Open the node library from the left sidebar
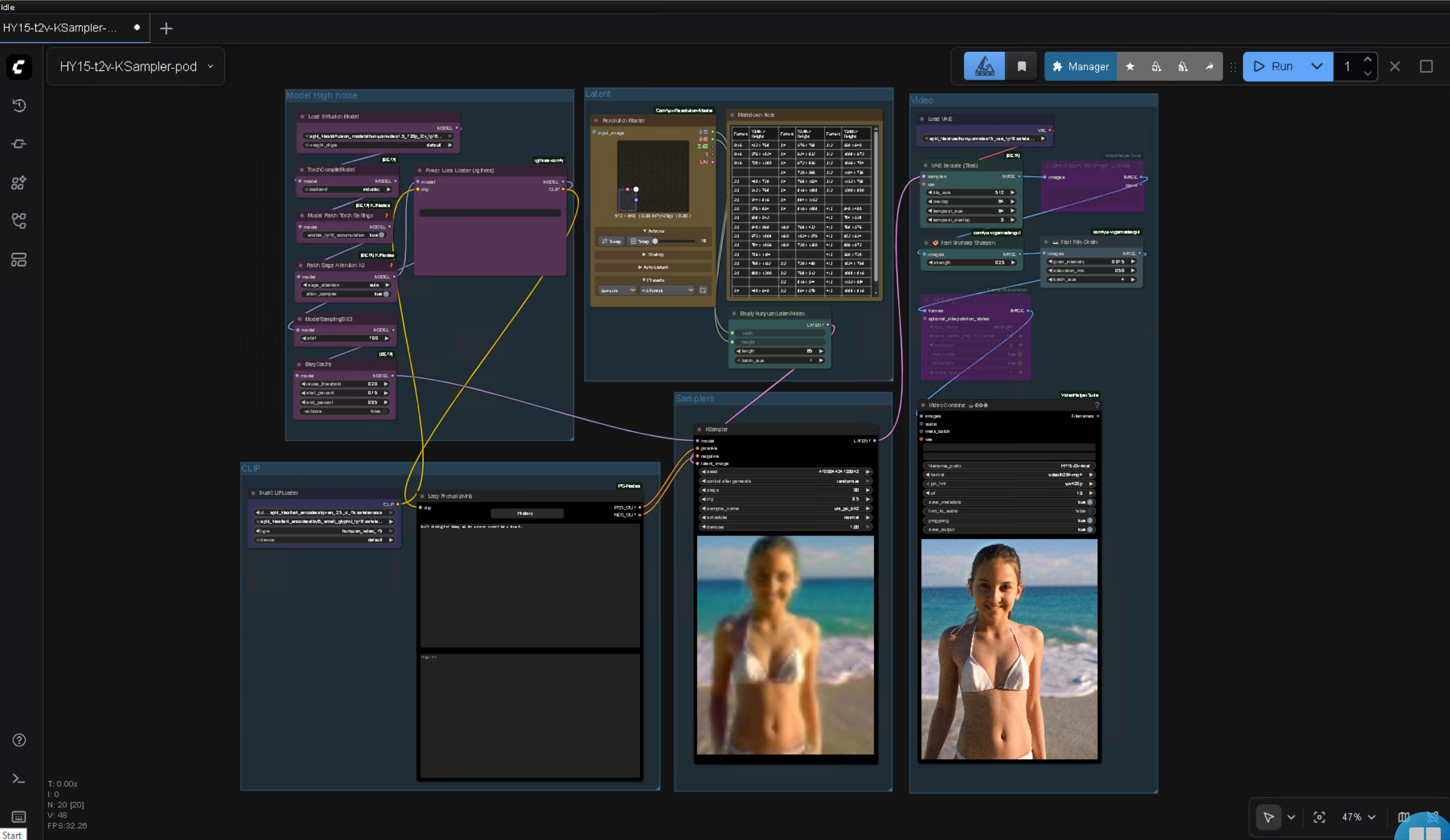The width and height of the screenshot is (1450, 840). coord(18,182)
